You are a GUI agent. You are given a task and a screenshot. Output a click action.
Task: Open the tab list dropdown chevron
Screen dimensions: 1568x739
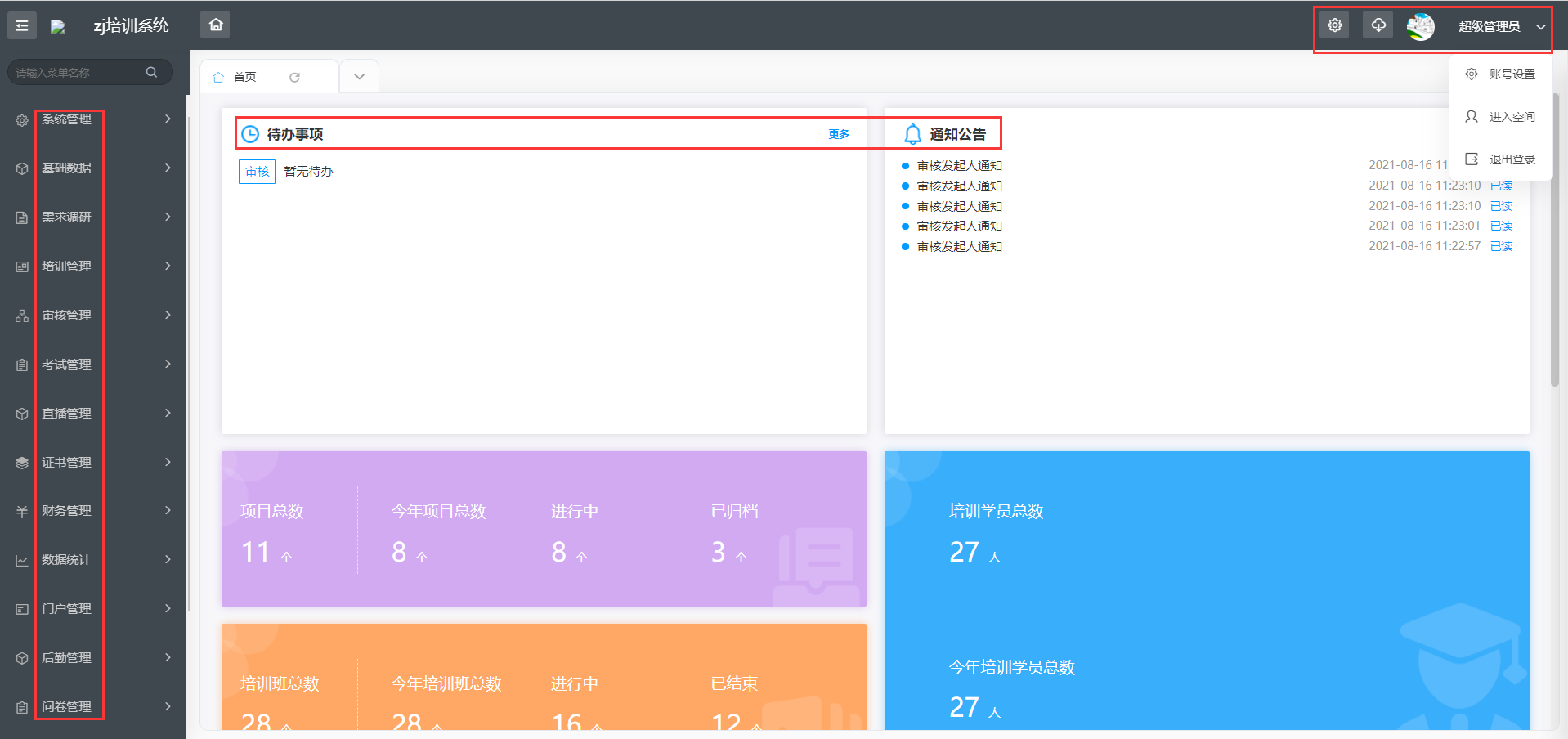click(359, 77)
